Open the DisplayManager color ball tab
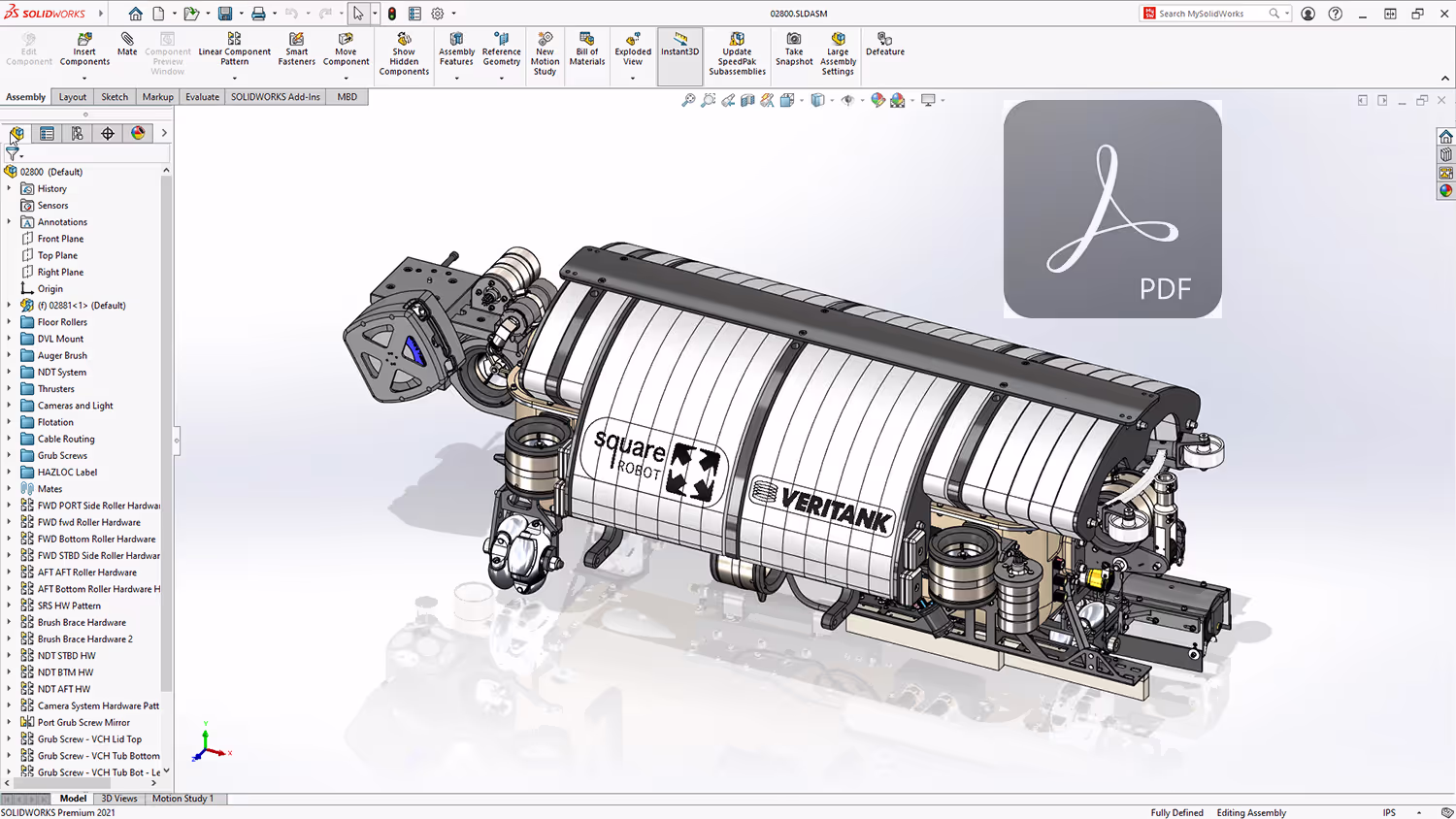 point(138,133)
